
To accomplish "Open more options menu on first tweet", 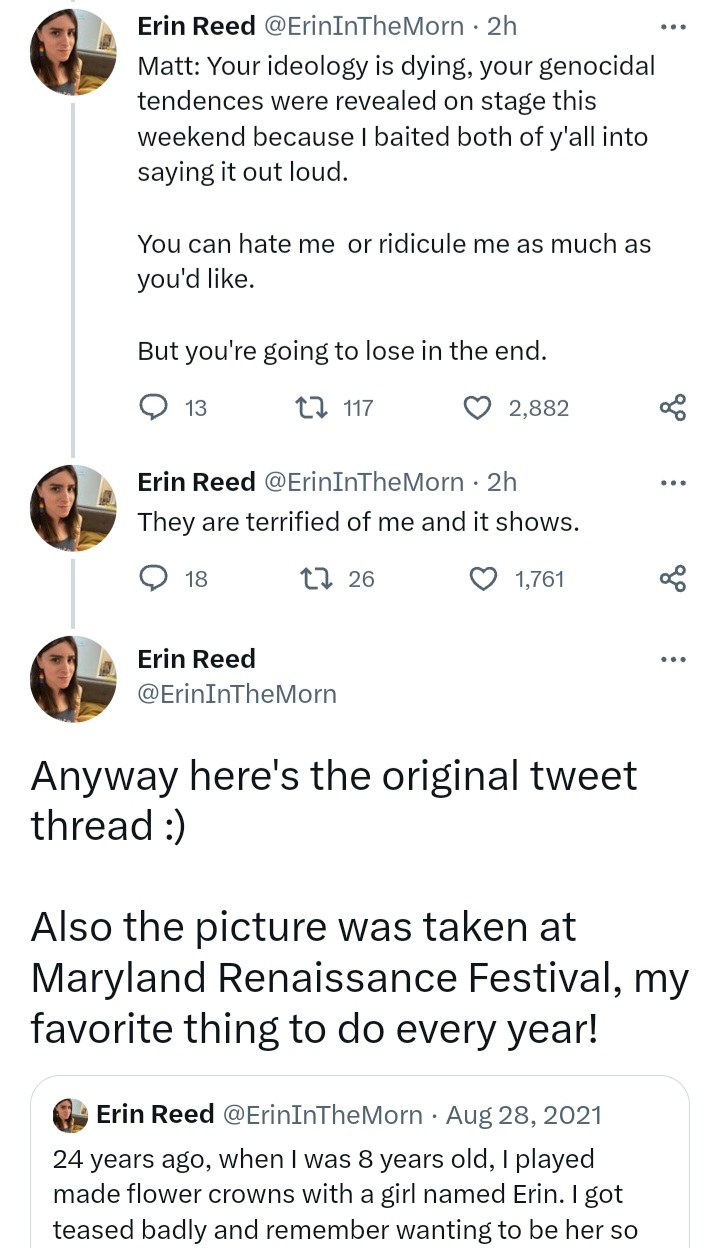I will tap(674, 27).
